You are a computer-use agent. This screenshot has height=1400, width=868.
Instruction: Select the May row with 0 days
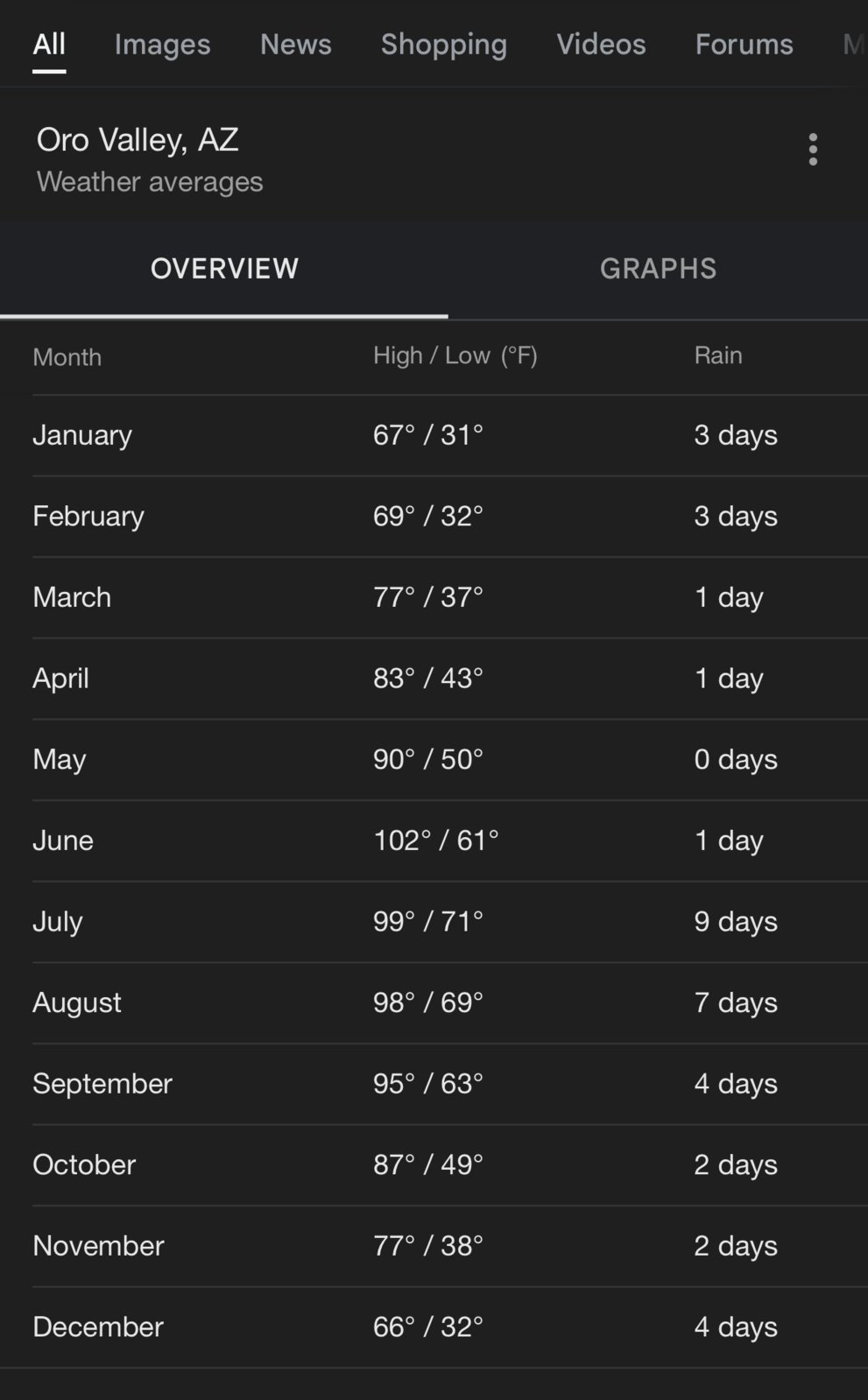click(450, 760)
